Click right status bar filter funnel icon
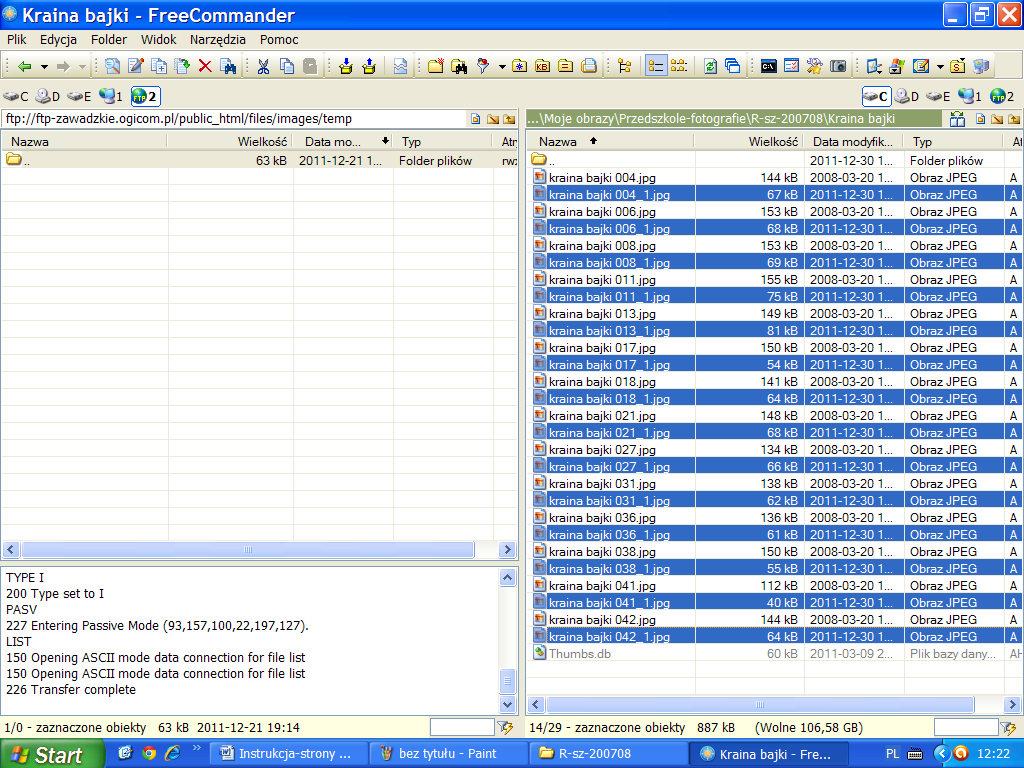Image resolution: width=1024 pixels, height=768 pixels. pos(1008,728)
